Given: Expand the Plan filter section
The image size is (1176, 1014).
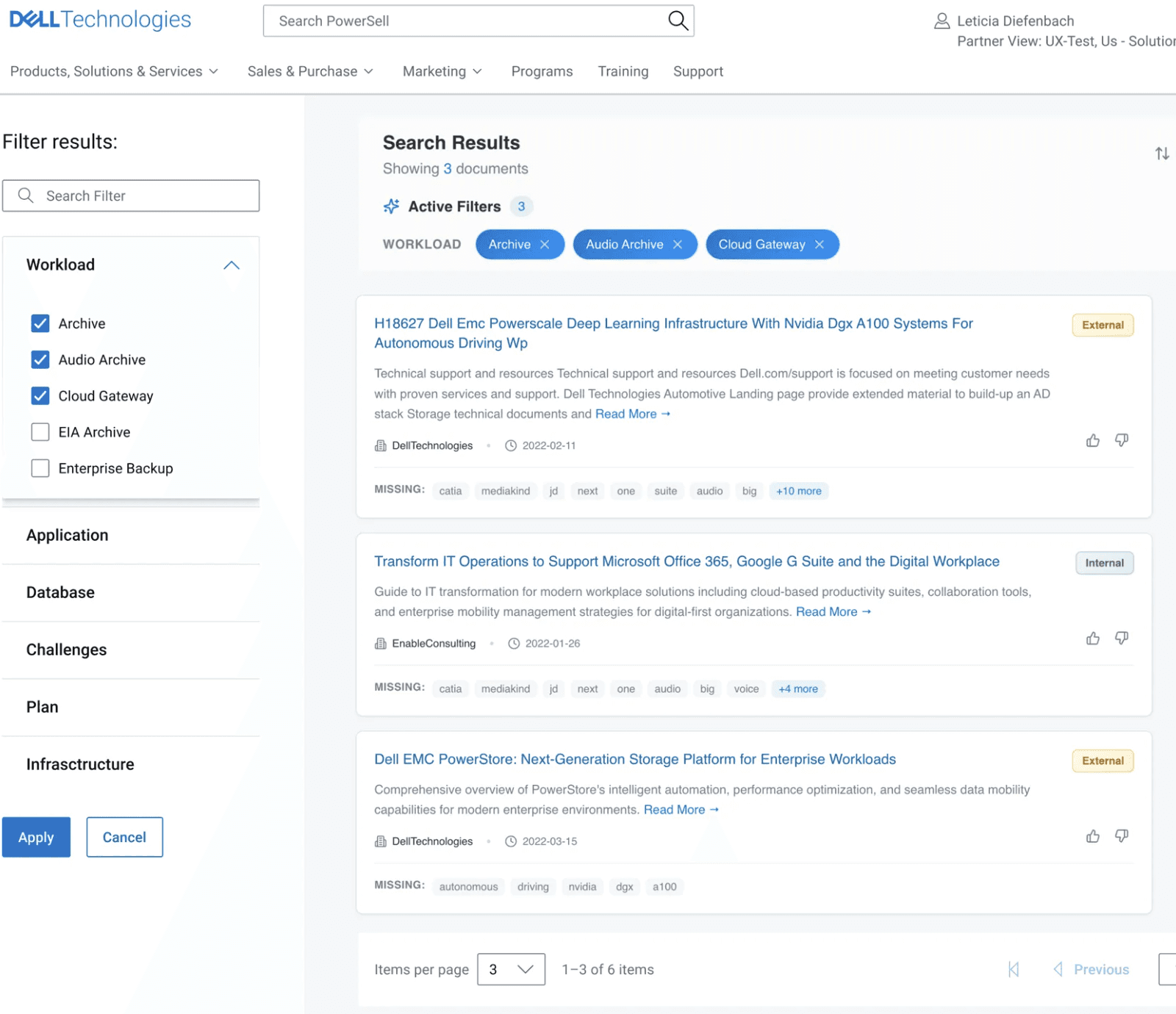Looking at the screenshot, I should [x=131, y=707].
